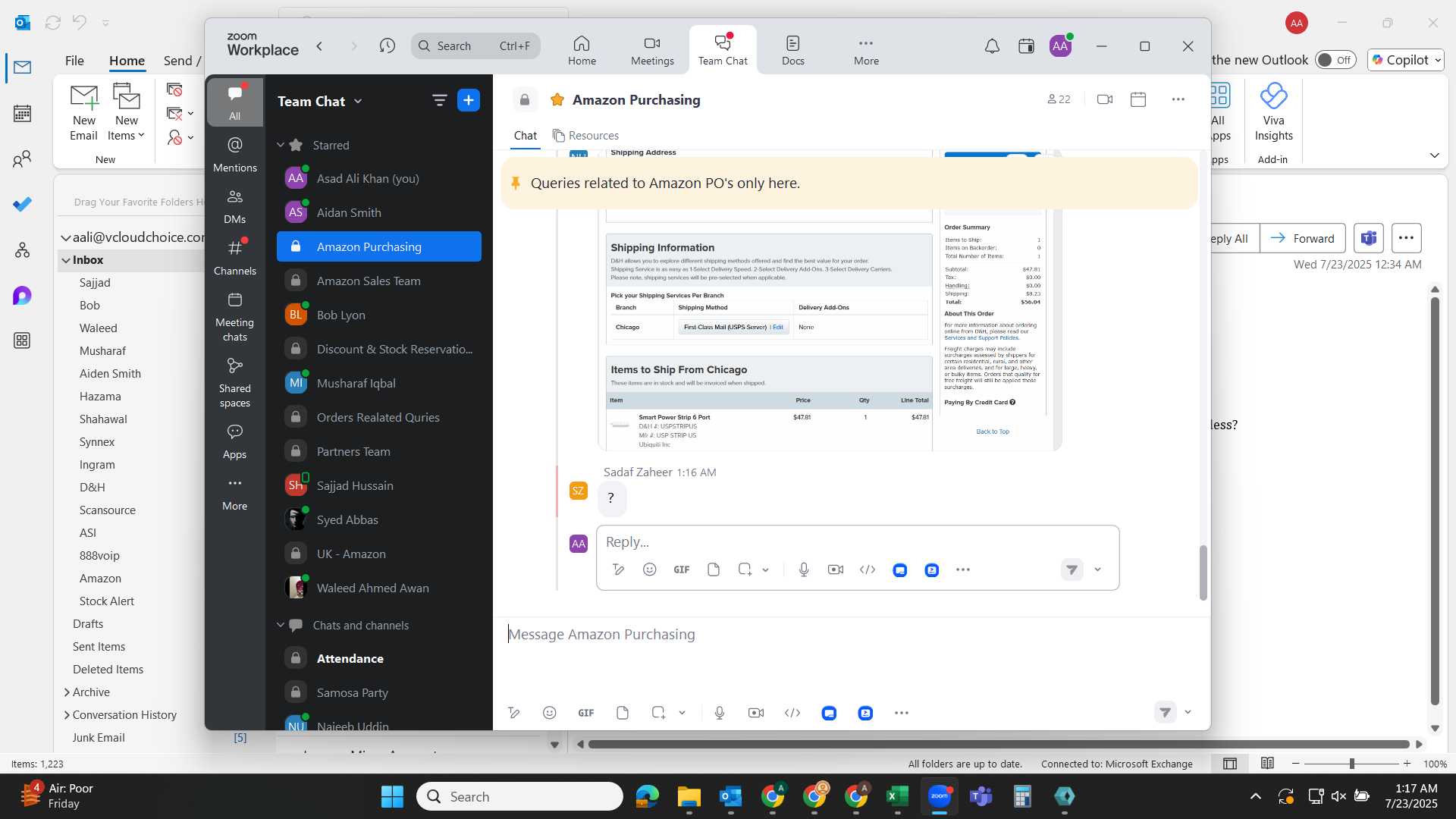Open the Zoom notifications bell
The image size is (1456, 819).
click(x=992, y=46)
